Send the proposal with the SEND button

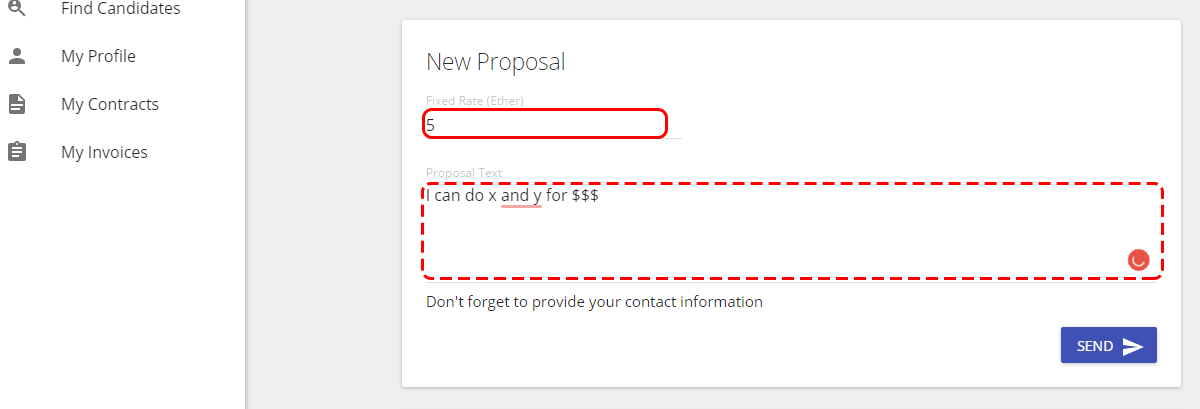tap(1108, 345)
